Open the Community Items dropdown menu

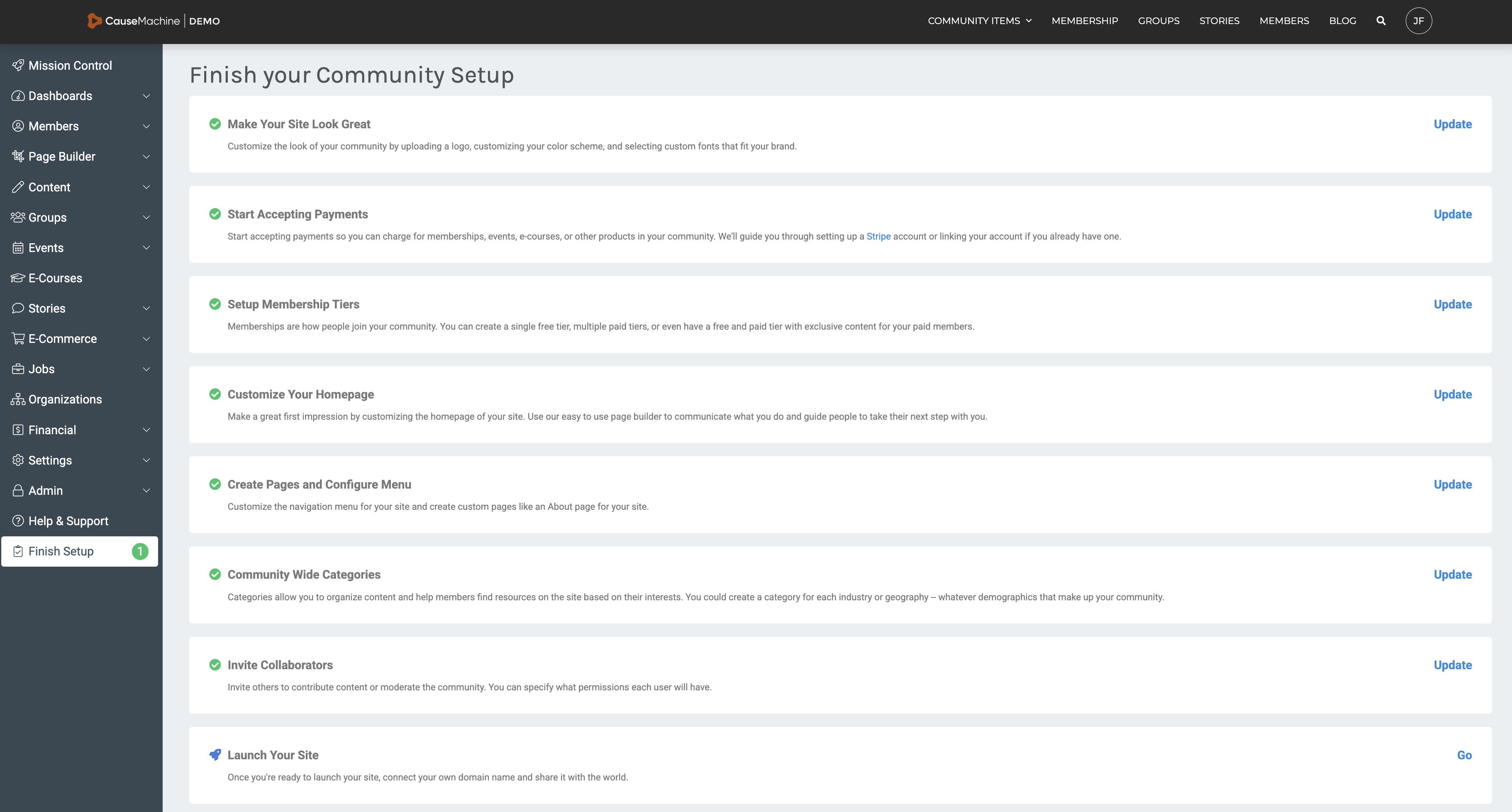click(979, 21)
